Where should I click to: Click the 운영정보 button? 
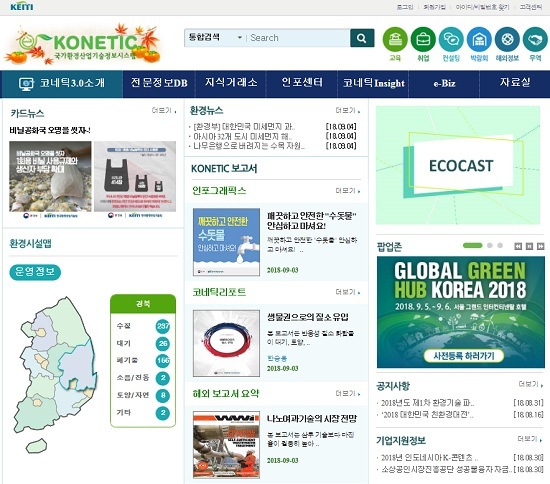(35, 272)
